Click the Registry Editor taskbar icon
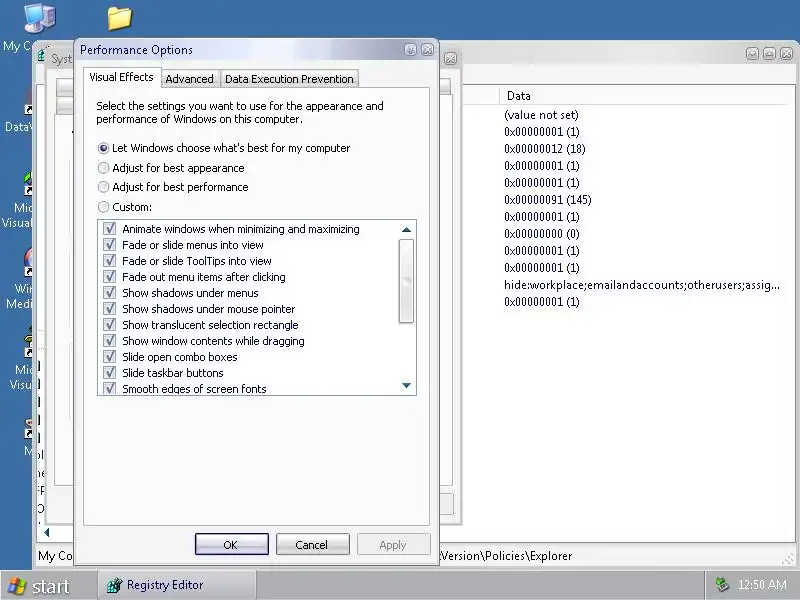This screenshot has height=600, width=800. (x=114, y=585)
